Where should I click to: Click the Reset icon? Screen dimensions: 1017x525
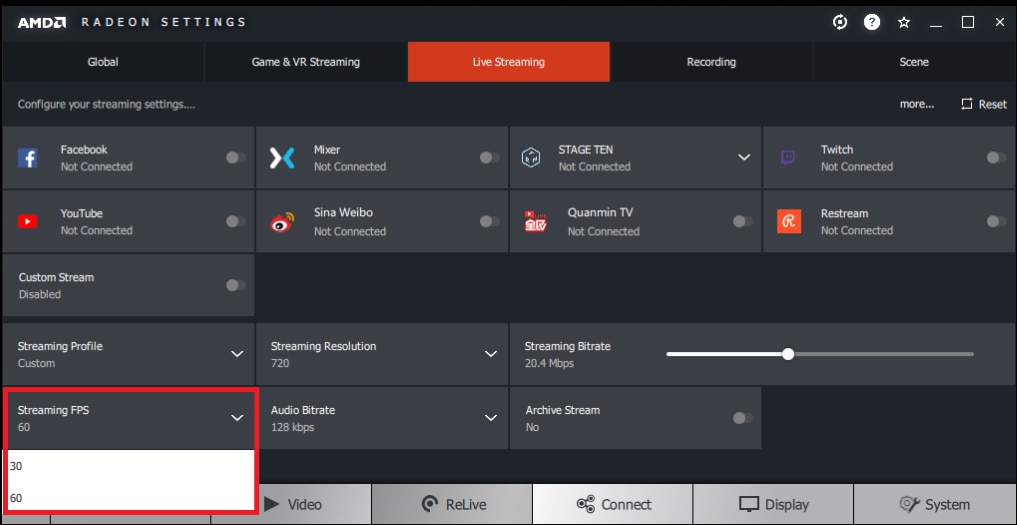[967, 104]
